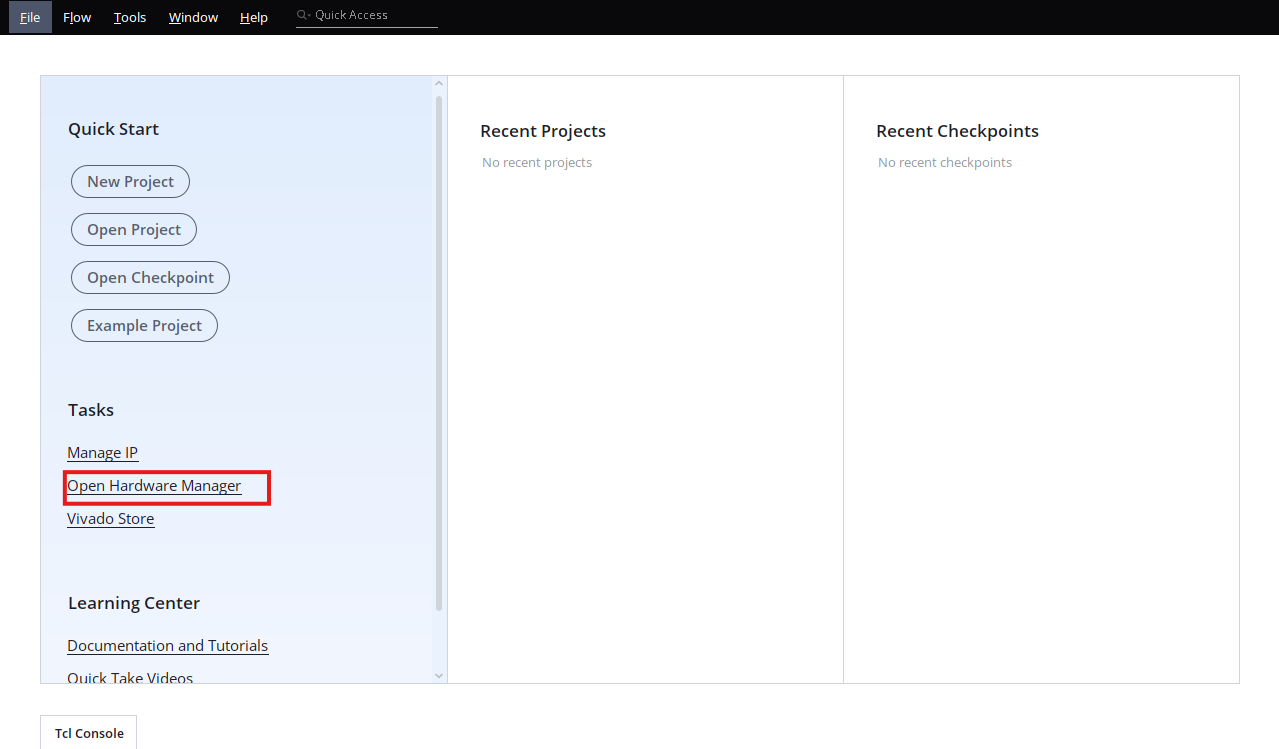Click the Open Project button
Viewport: 1279px width, 749px height.
point(134,230)
